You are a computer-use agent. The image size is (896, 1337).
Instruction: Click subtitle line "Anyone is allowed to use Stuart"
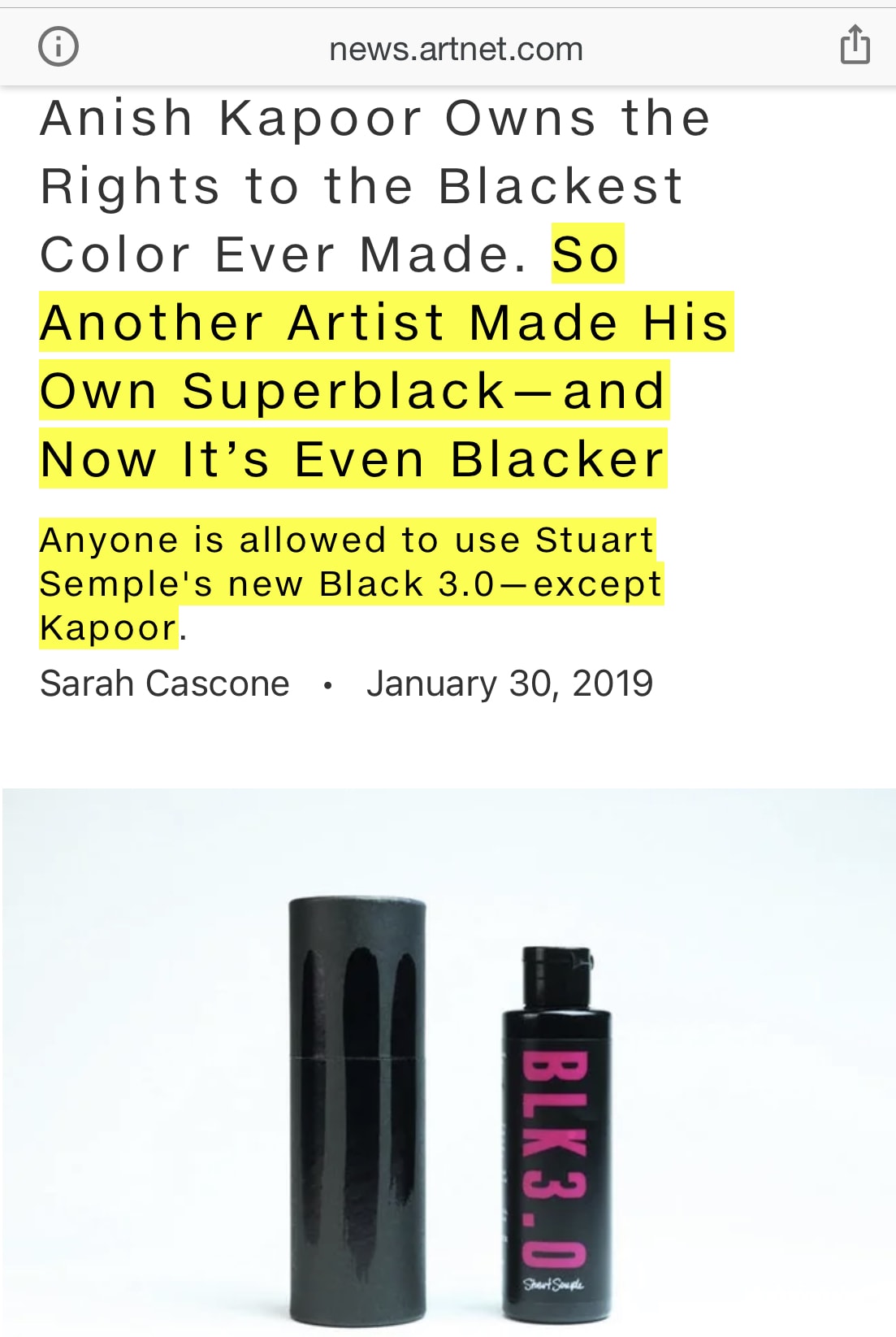347,540
